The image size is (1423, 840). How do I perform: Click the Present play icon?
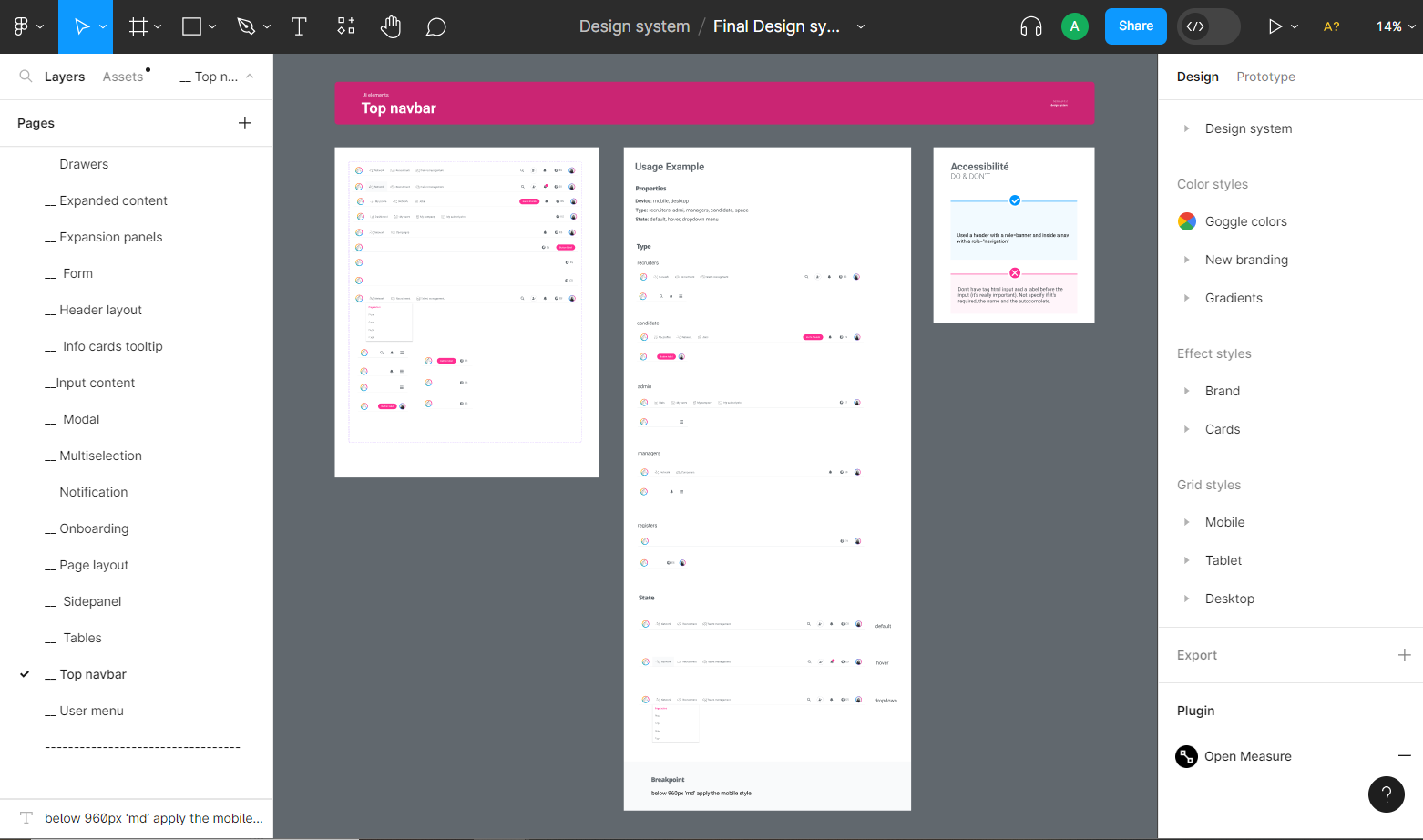(1275, 26)
